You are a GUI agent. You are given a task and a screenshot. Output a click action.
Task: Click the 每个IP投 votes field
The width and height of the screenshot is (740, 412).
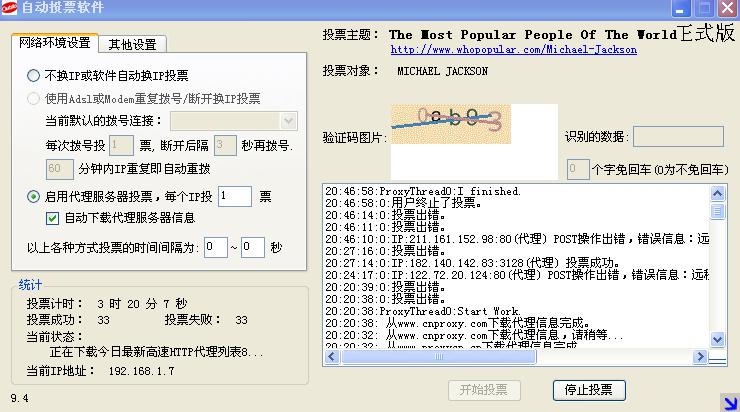(235, 196)
